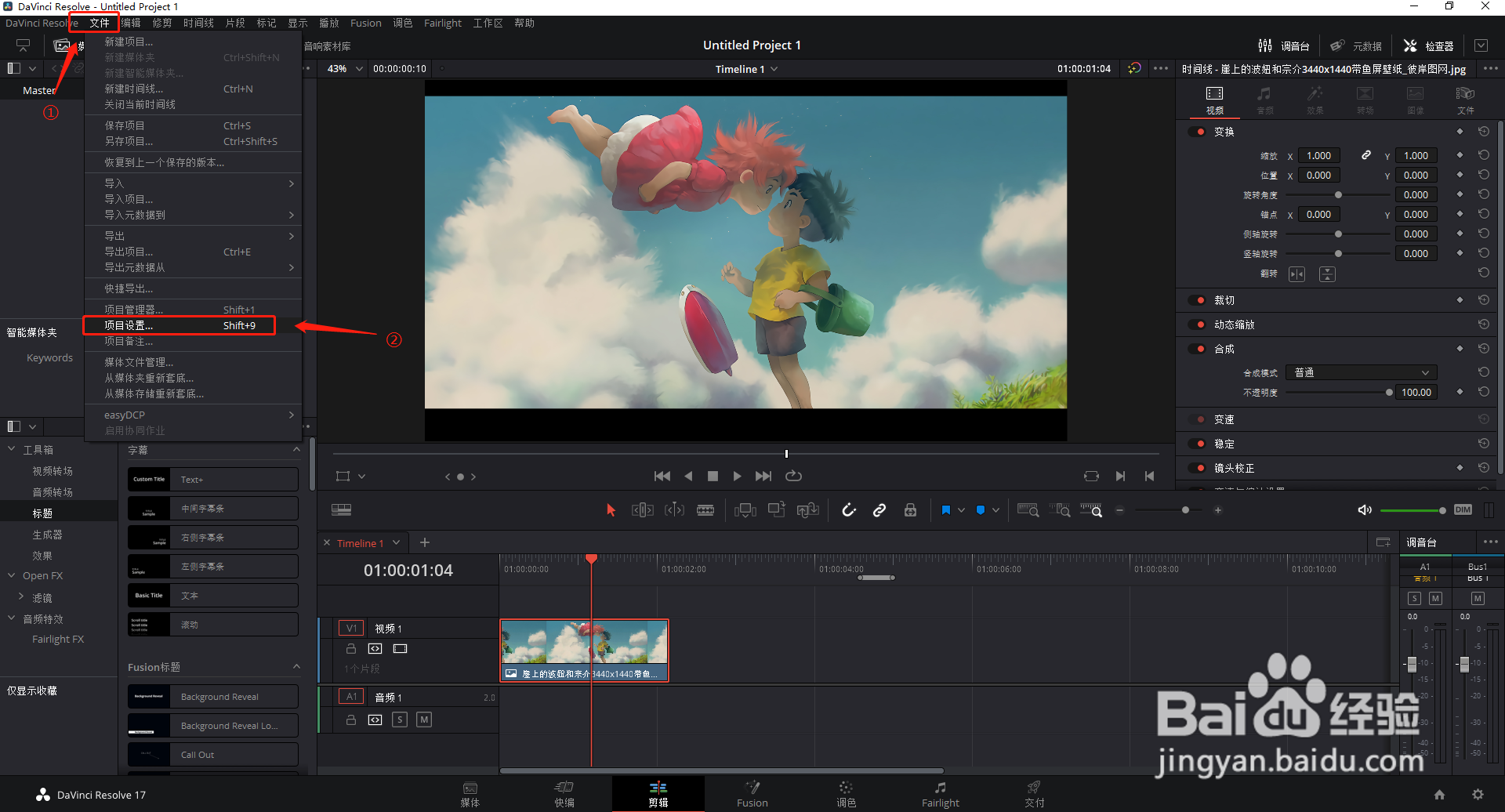Select the arrow Selection Mode tool
Screen dimensions: 1505x812
[611, 510]
